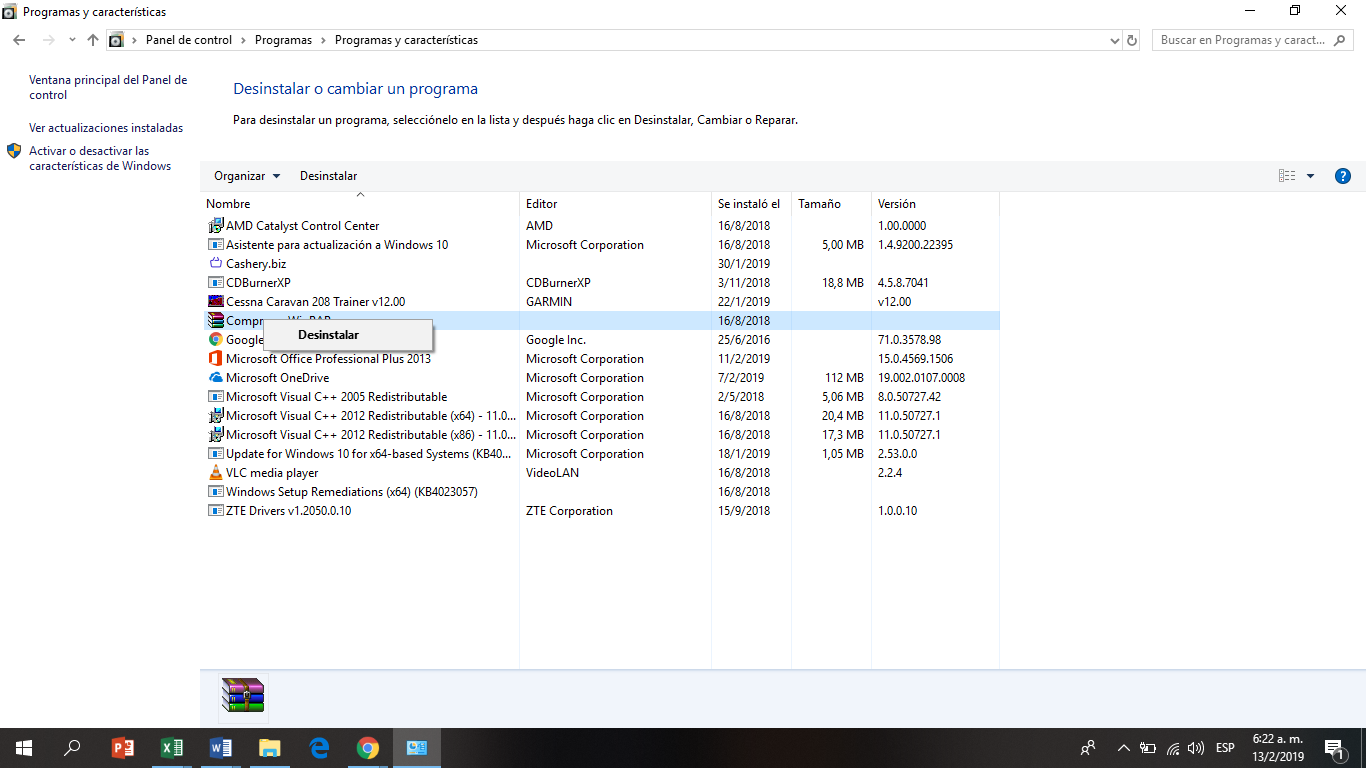Image resolution: width=1366 pixels, height=768 pixels.
Task: Show hidden system tray icons
Action: pyautogui.click(x=1123, y=748)
